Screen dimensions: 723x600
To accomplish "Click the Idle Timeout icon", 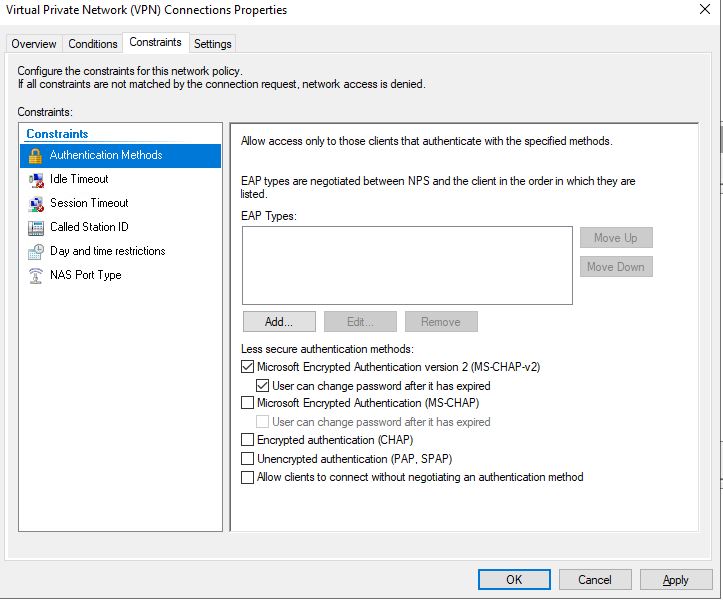I will 36,179.
